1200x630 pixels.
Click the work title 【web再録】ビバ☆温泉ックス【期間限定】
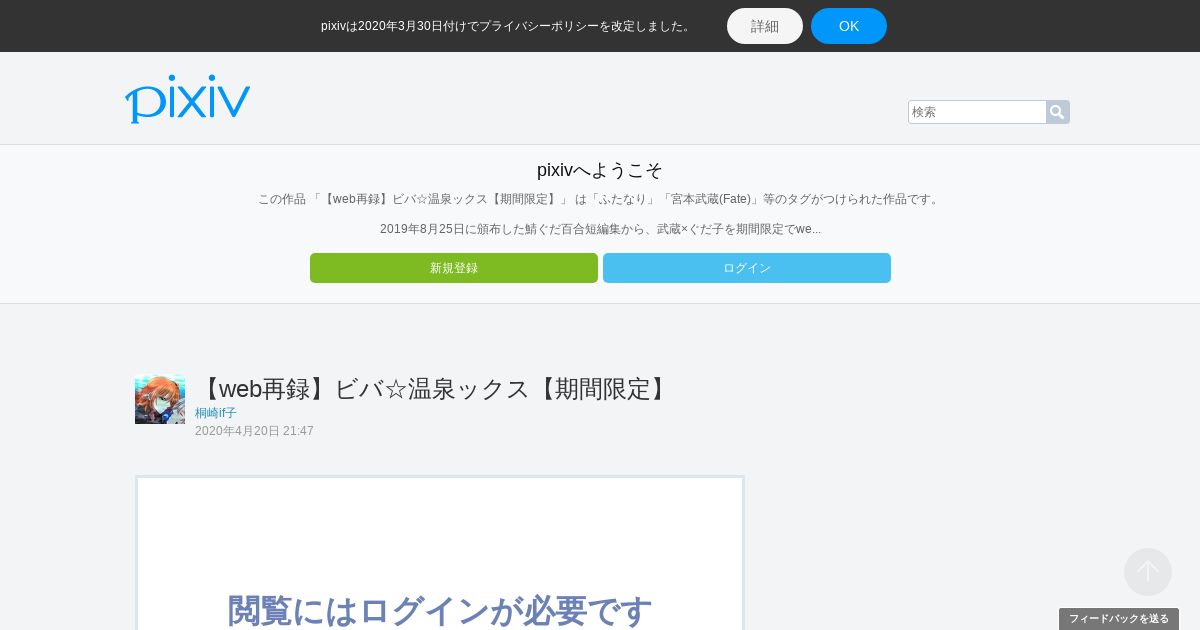[433, 389]
